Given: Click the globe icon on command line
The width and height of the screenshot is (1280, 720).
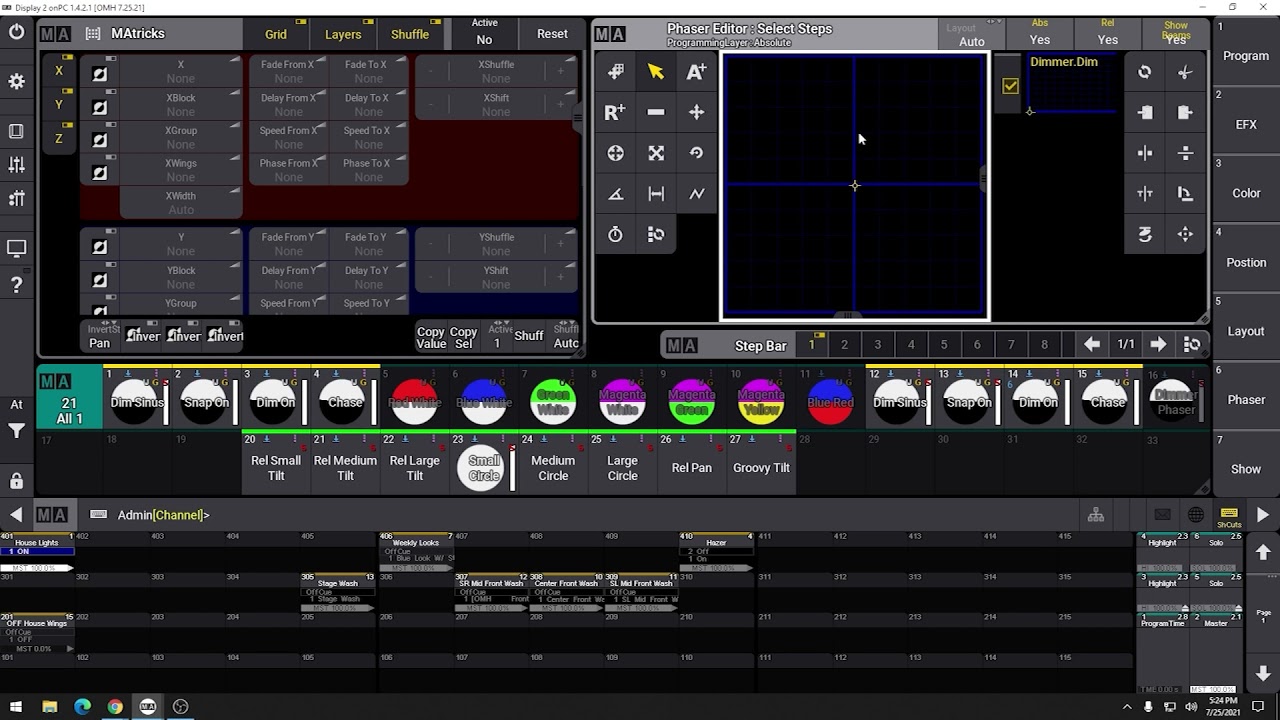Looking at the screenshot, I should [x=1196, y=515].
